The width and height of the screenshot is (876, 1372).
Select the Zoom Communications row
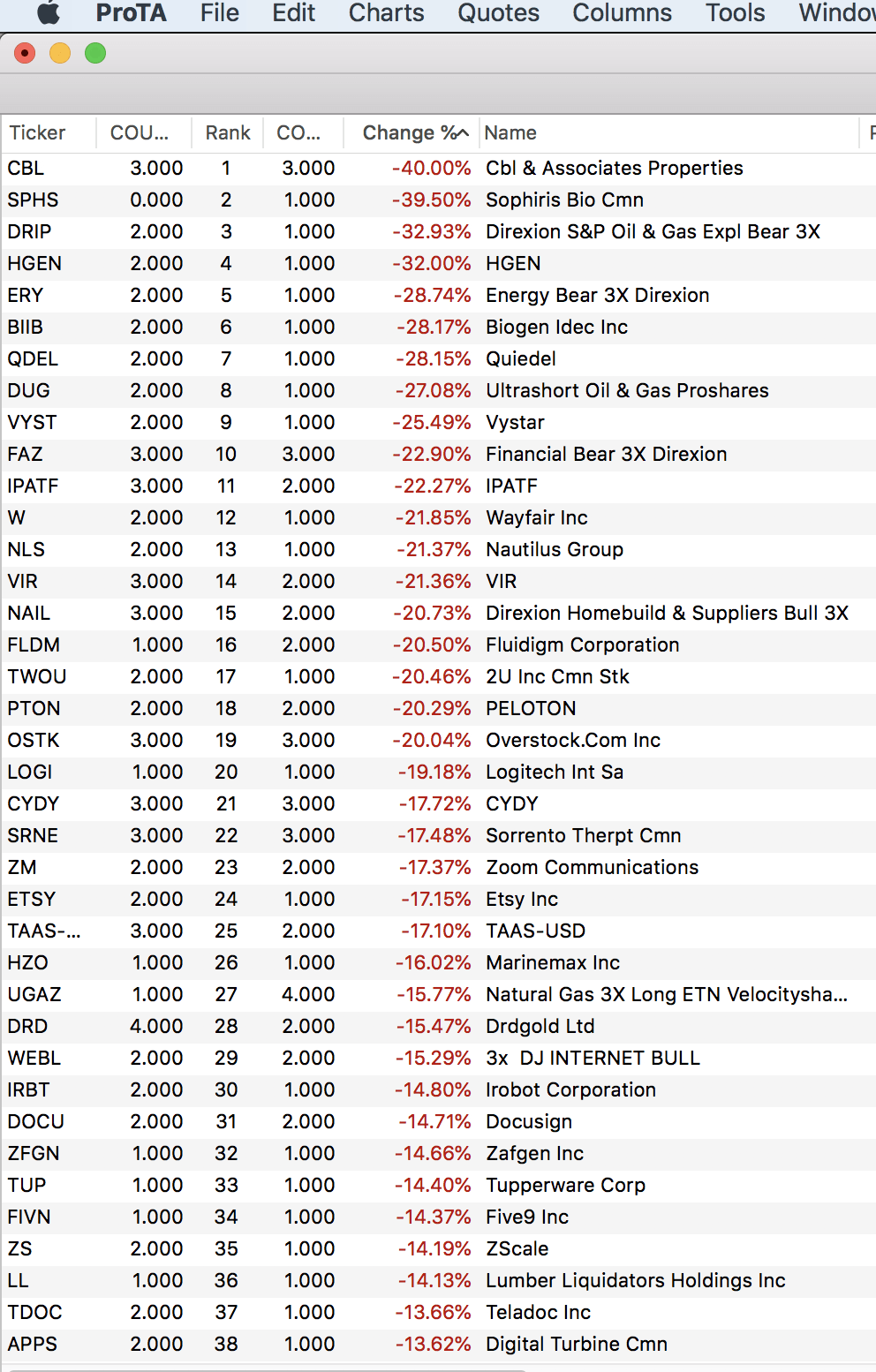pos(353,867)
